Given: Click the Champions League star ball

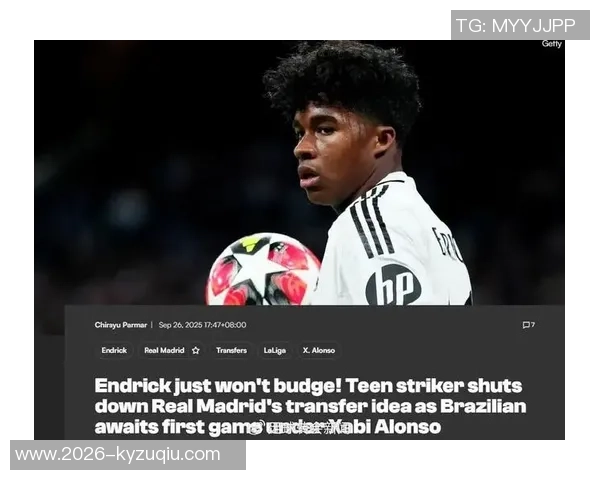Looking at the screenshot, I should pos(263,270).
